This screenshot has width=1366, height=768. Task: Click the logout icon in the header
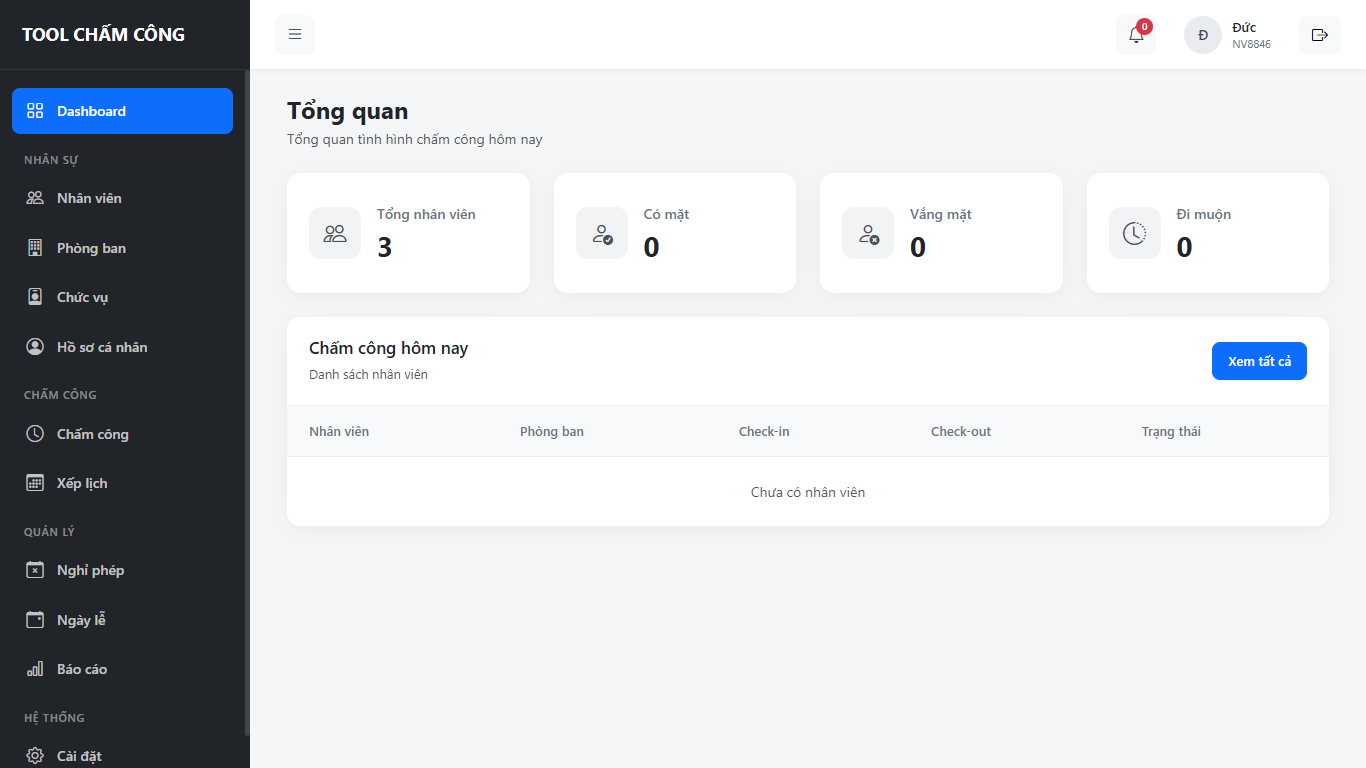pos(1320,35)
